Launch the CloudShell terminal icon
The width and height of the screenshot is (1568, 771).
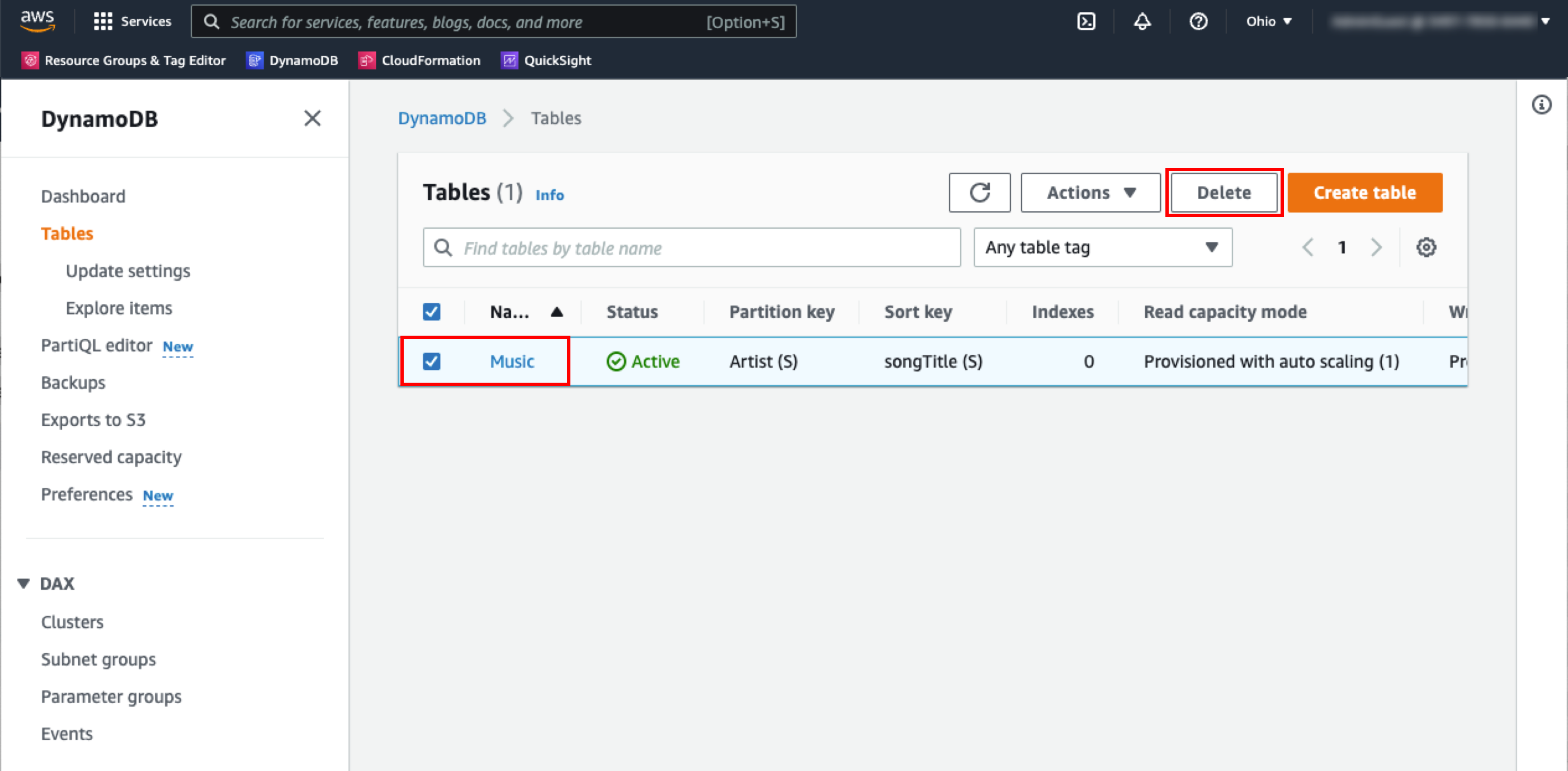[x=1087, y=21]
